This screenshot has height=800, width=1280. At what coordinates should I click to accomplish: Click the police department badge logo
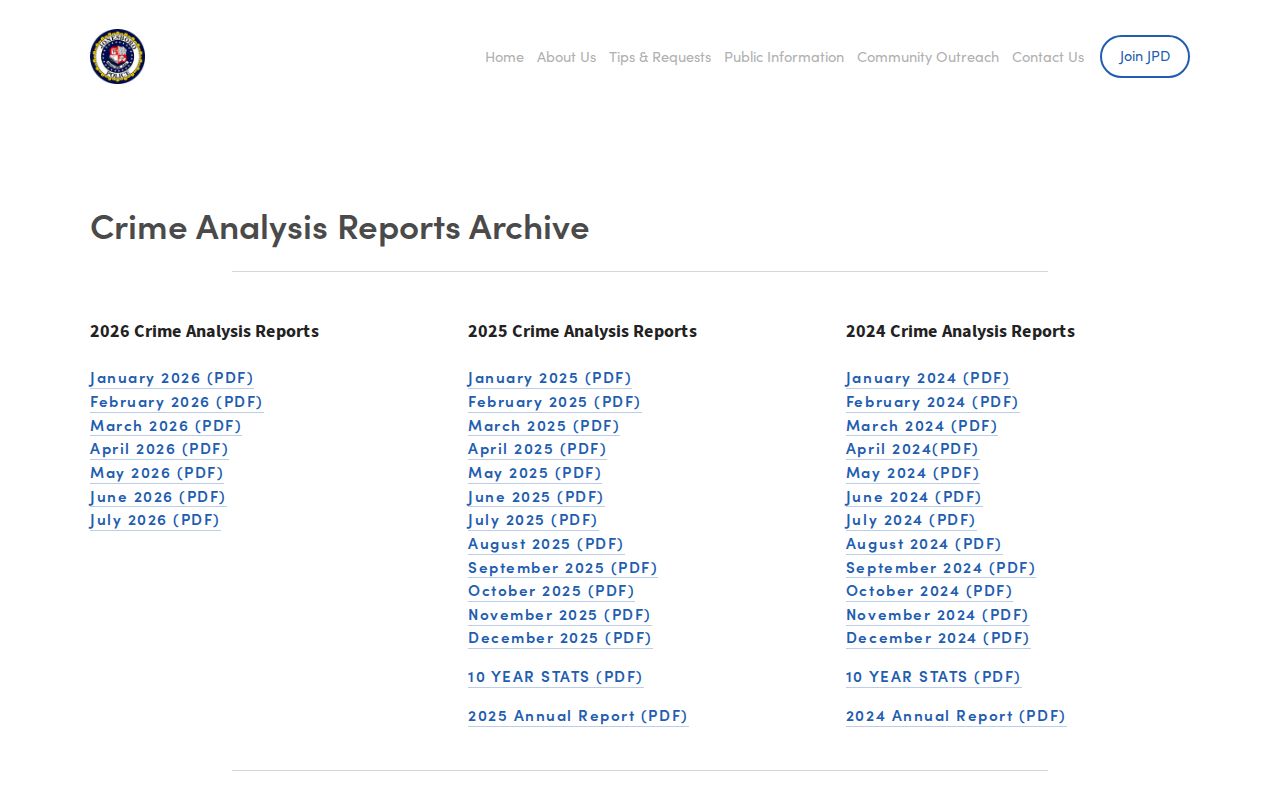pyautogui.click(x=117, y=56)
